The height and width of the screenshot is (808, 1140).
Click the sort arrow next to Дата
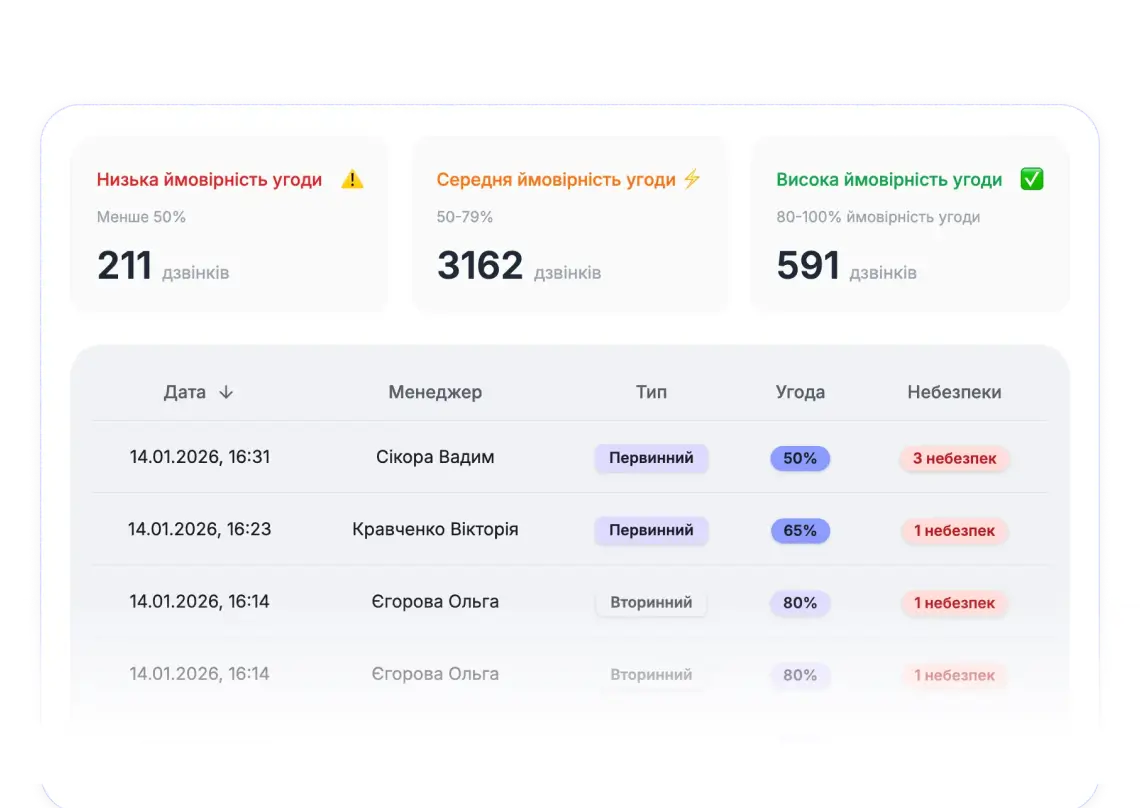[226, 392]
